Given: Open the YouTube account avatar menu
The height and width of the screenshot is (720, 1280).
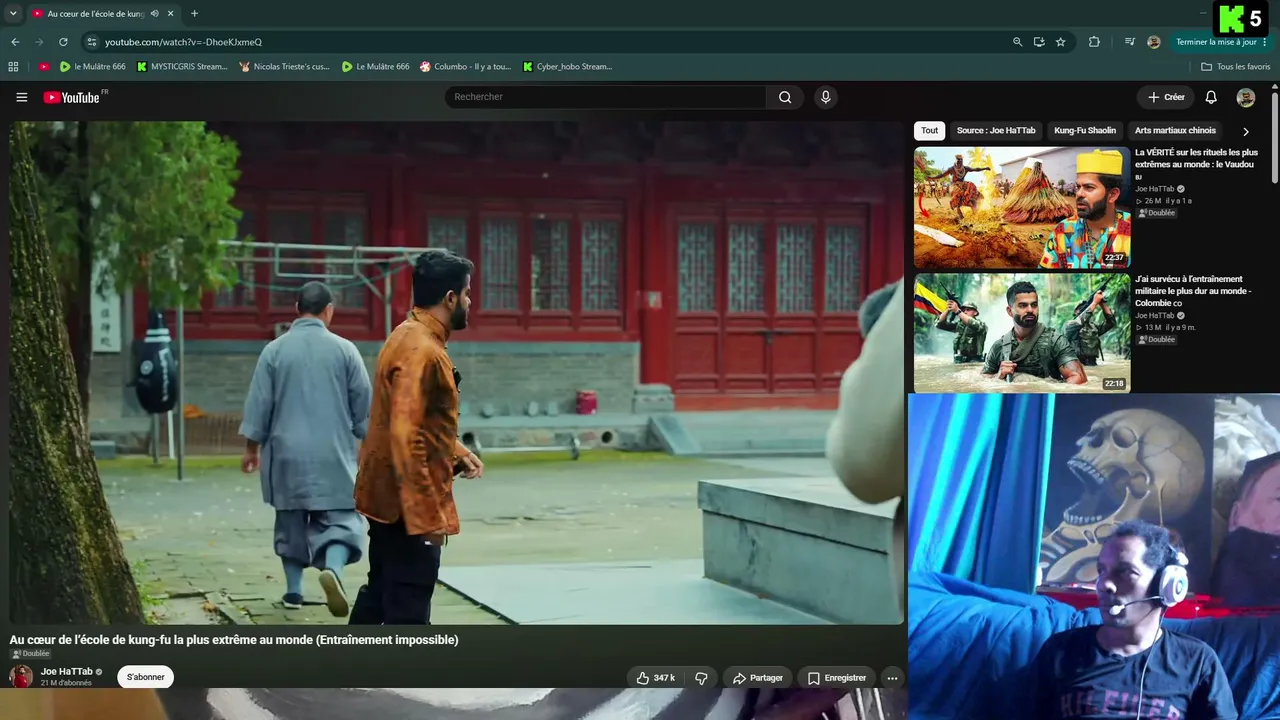Looking at the screenshot, I should 1245,97.
